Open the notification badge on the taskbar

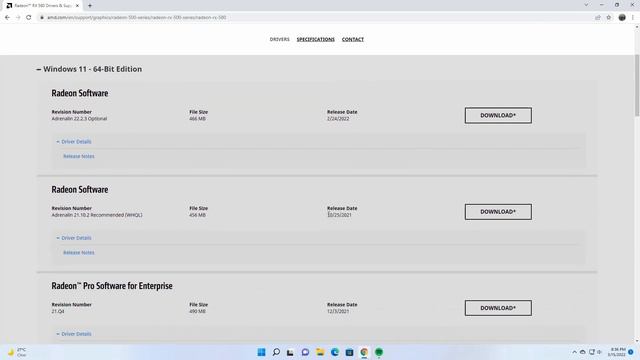click(x=631, y=352)
